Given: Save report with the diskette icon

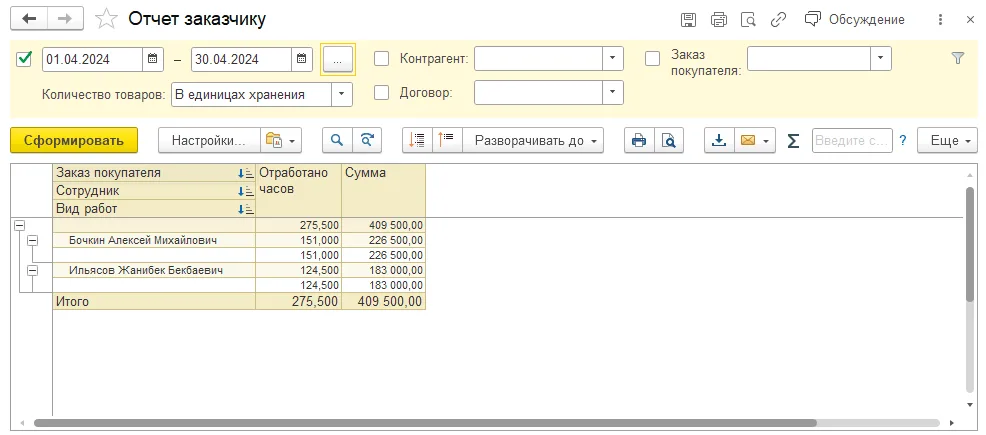Looking at the screenshot, I should click(x=689, y=19).
